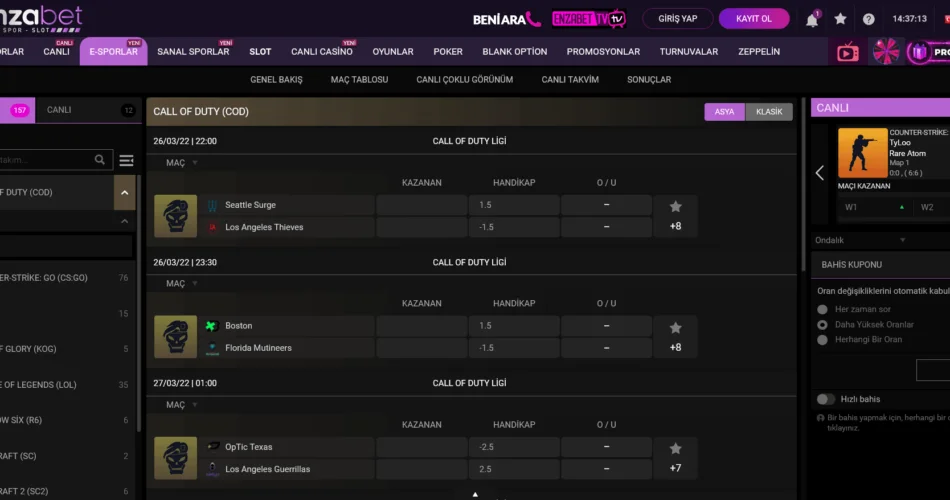Click the Beni Ara phone icon

(x=533, y=19)
